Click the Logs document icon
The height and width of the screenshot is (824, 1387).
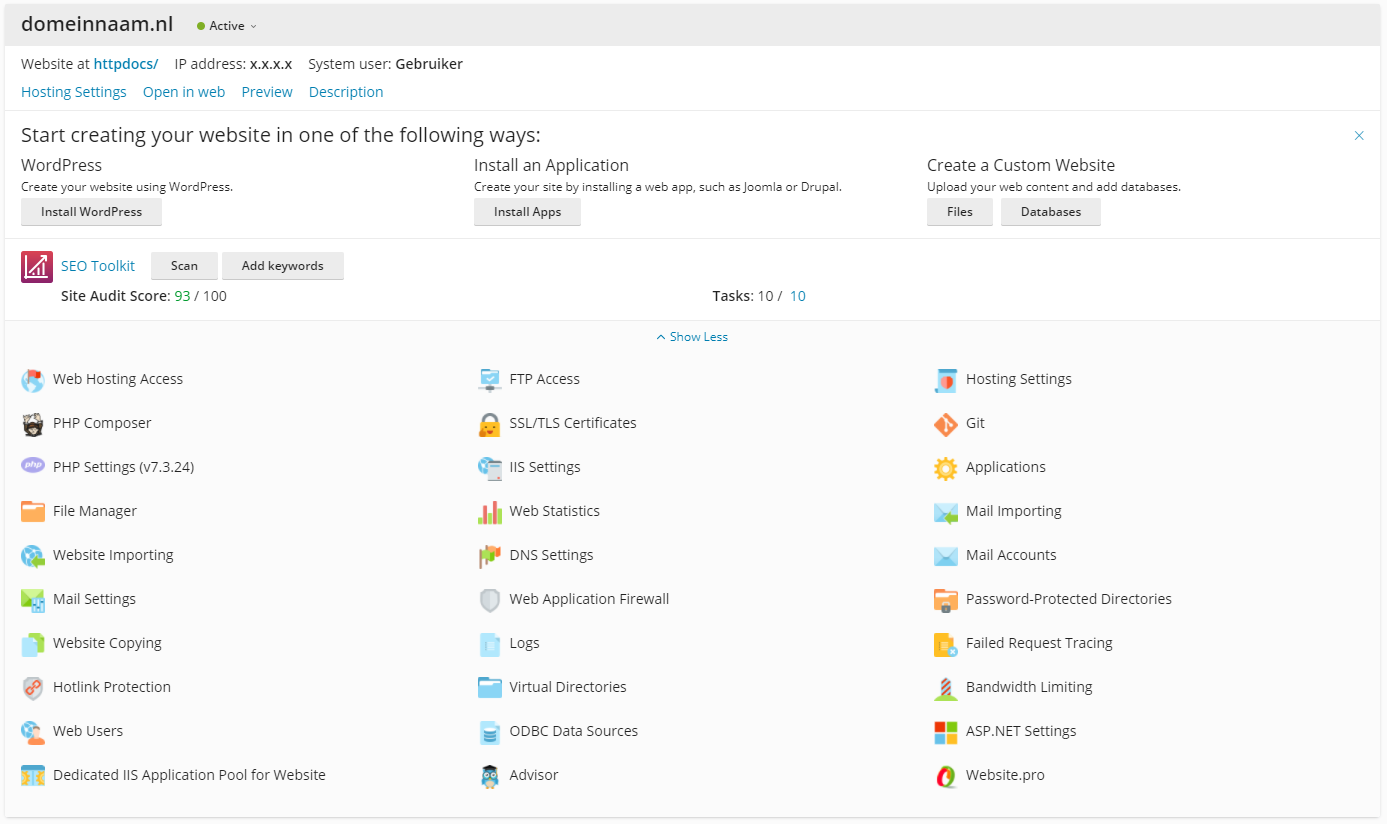489,644
